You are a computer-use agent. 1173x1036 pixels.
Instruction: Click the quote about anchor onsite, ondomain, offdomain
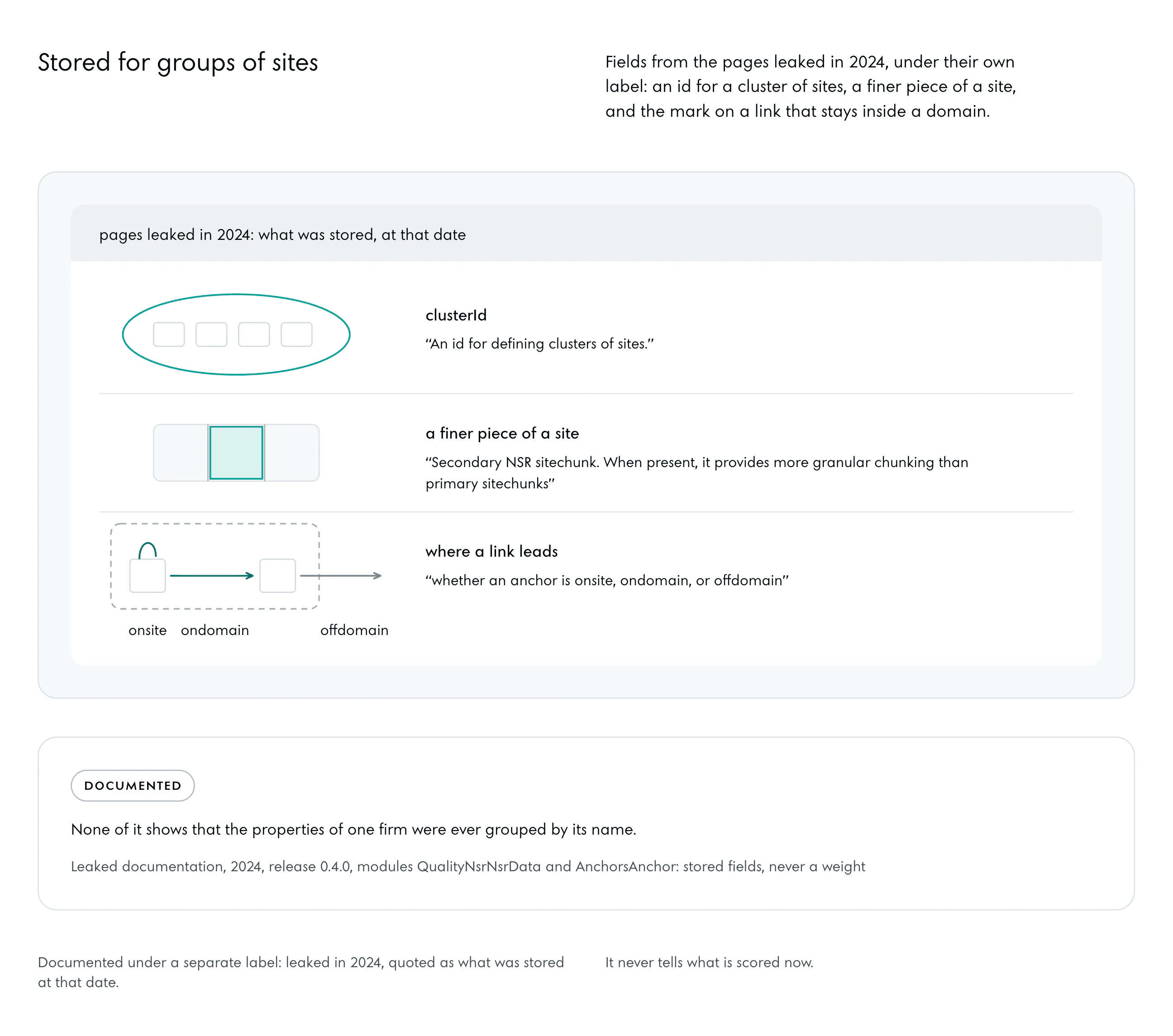pos(607,580)
